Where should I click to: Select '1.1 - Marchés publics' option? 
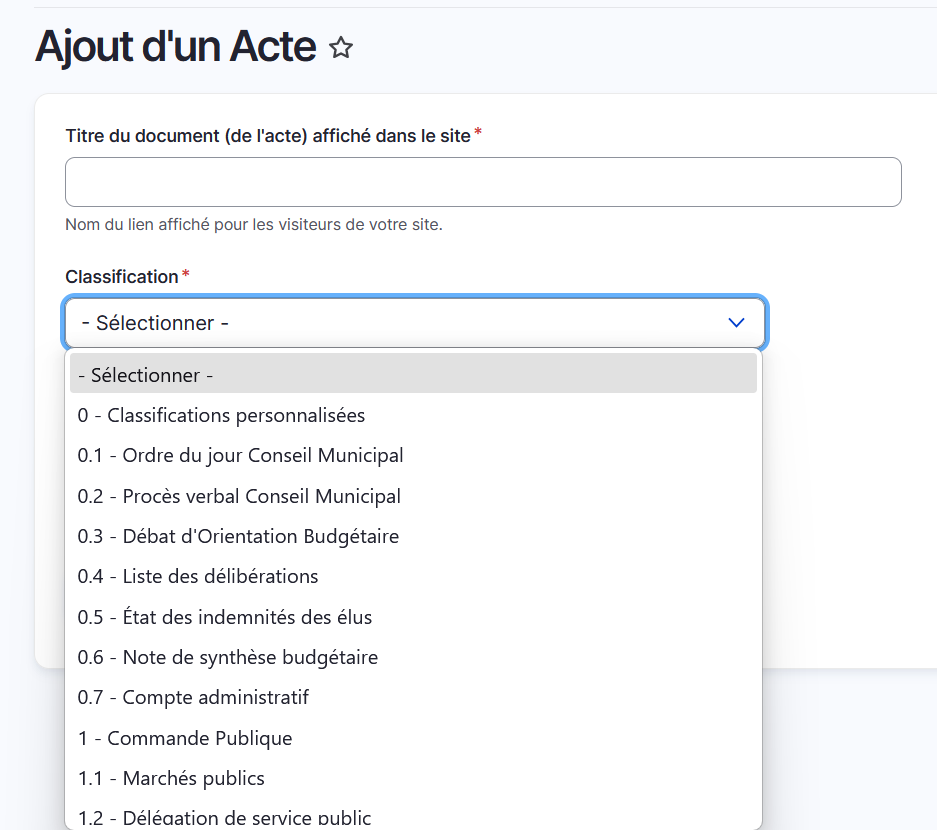tap(171, 778)
